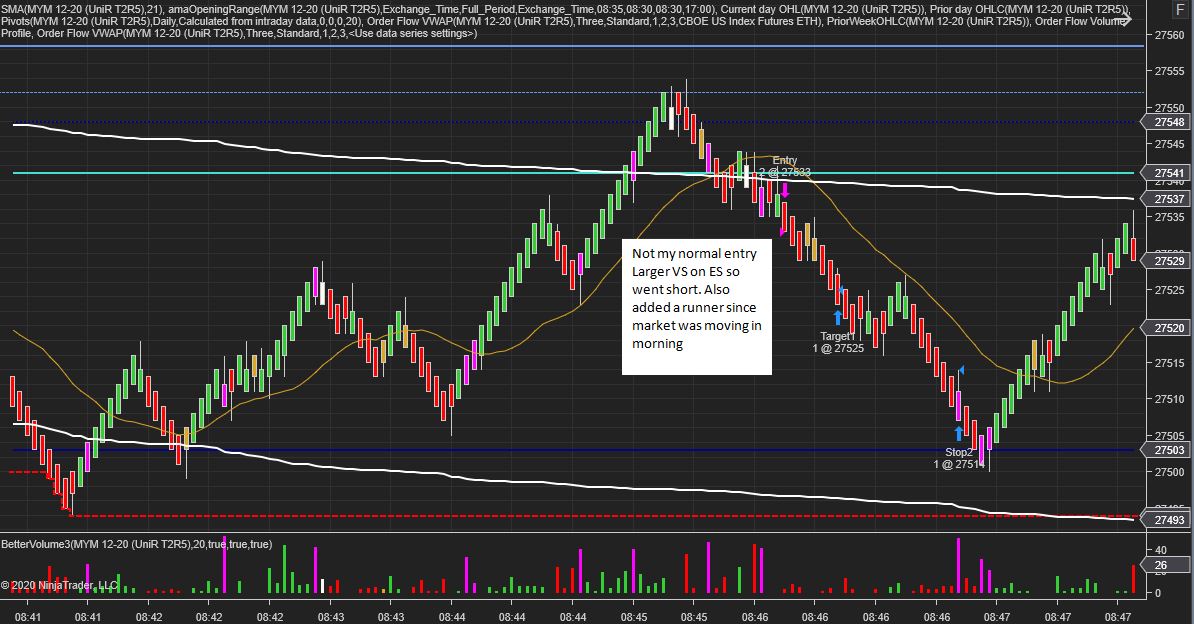Select the blue up arrow above Stop2 label

[x=959, y=434]
